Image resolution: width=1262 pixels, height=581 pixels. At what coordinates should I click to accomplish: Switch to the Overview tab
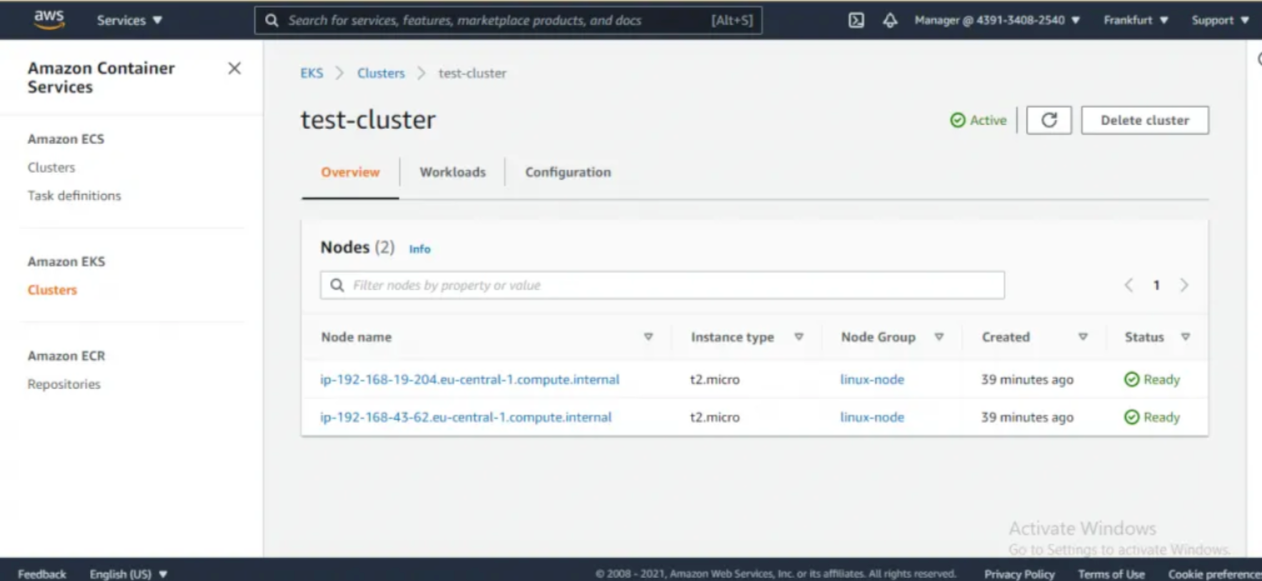(x=350, y=172)
